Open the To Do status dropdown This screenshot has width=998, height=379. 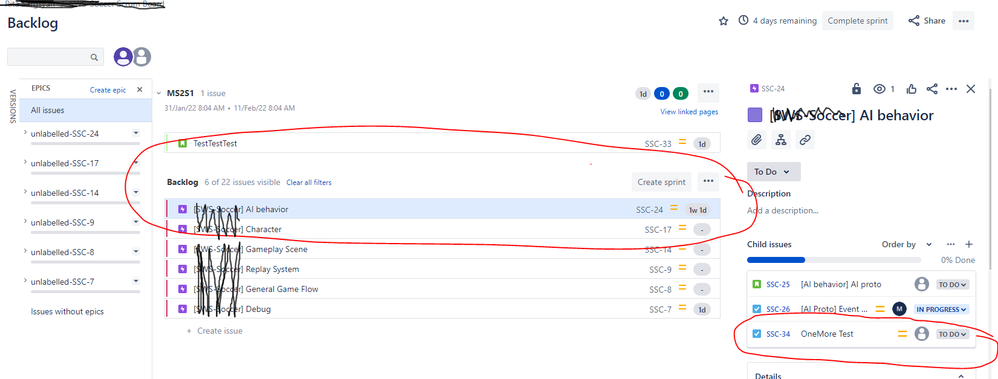pos(773,171)
